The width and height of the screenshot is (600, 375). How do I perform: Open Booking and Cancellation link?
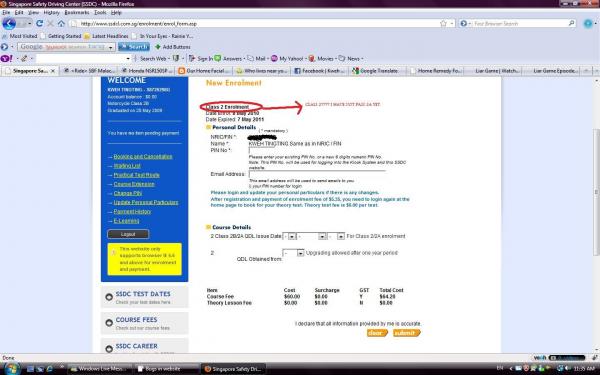coord(143,157)
